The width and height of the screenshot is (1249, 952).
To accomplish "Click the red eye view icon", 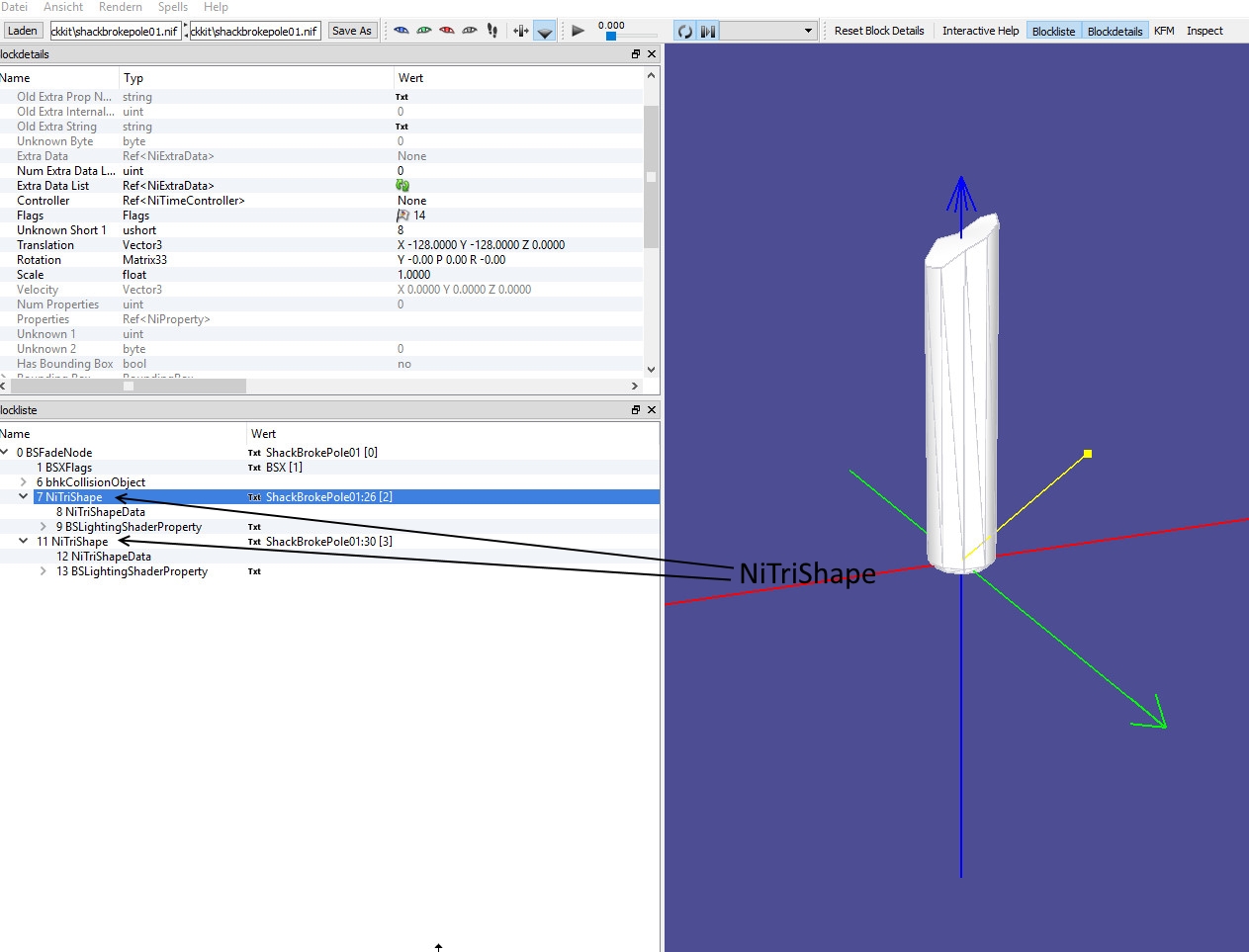I will coord(447,31).
